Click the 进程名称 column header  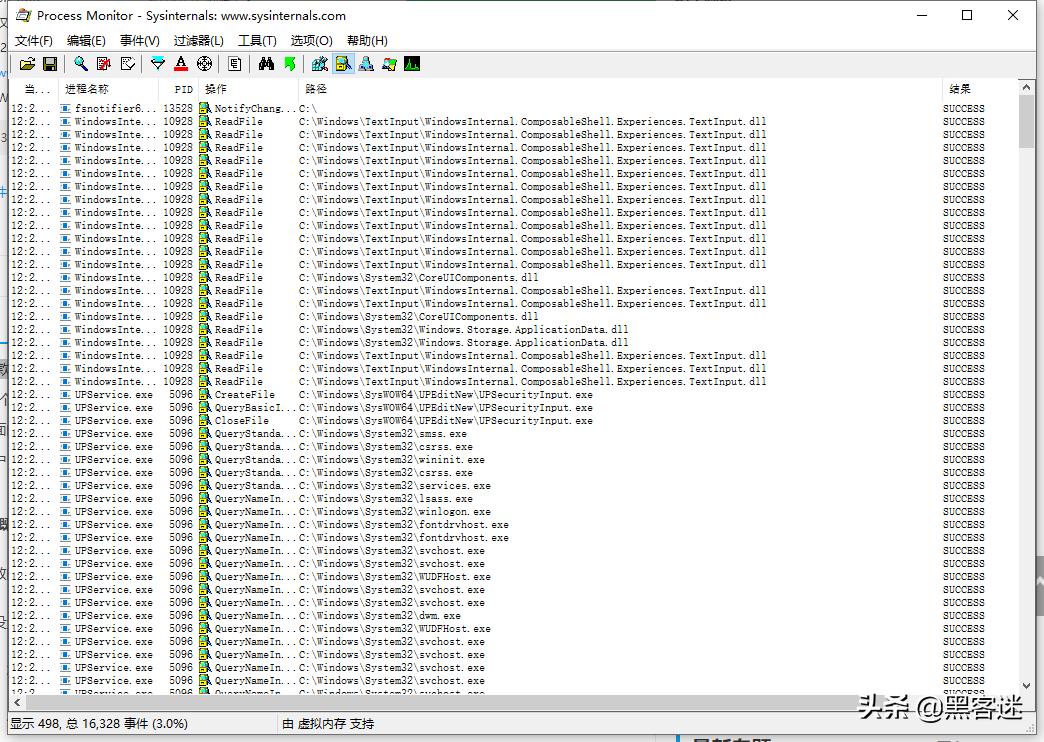(109, 89)
